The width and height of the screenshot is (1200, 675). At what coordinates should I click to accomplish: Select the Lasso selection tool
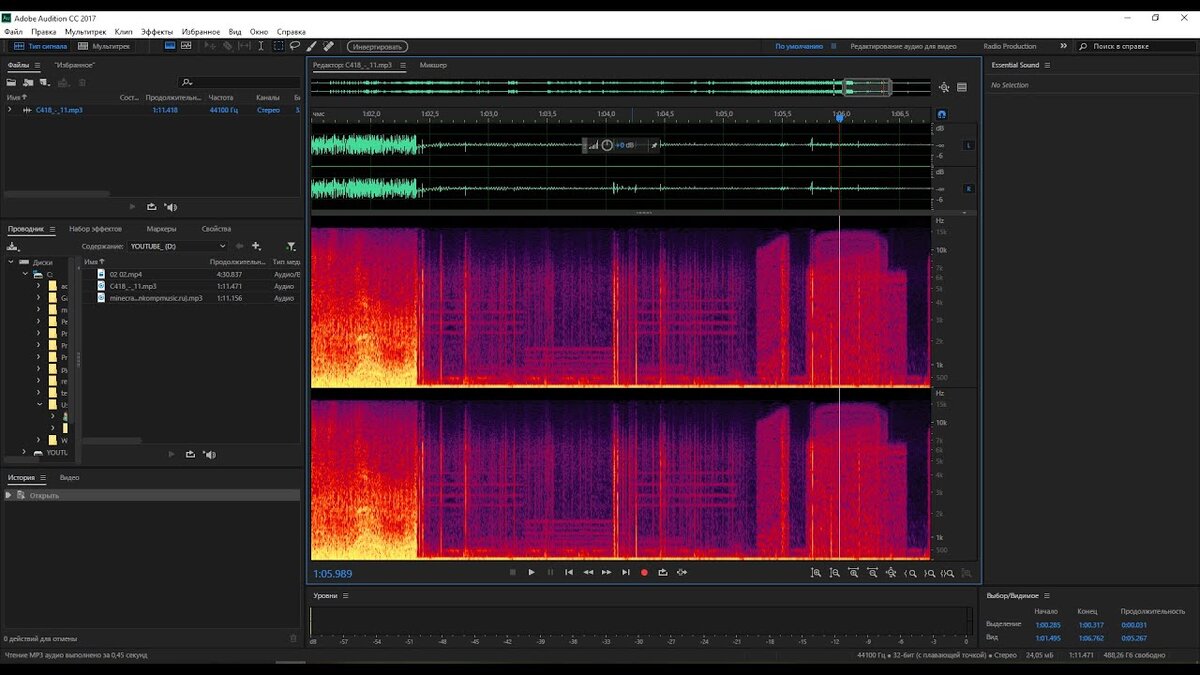point(295,46)
